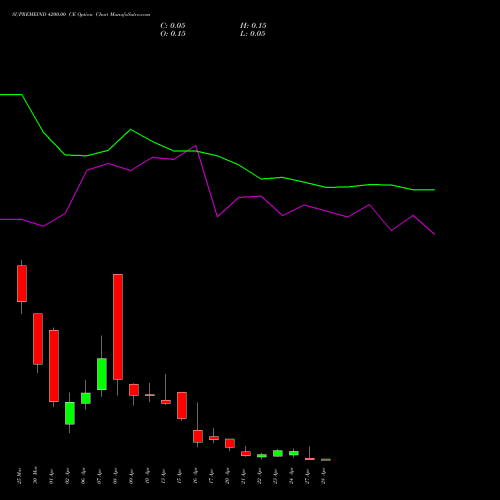
Task: Click the red candle above 20 Apr
Action: (230, 443)
